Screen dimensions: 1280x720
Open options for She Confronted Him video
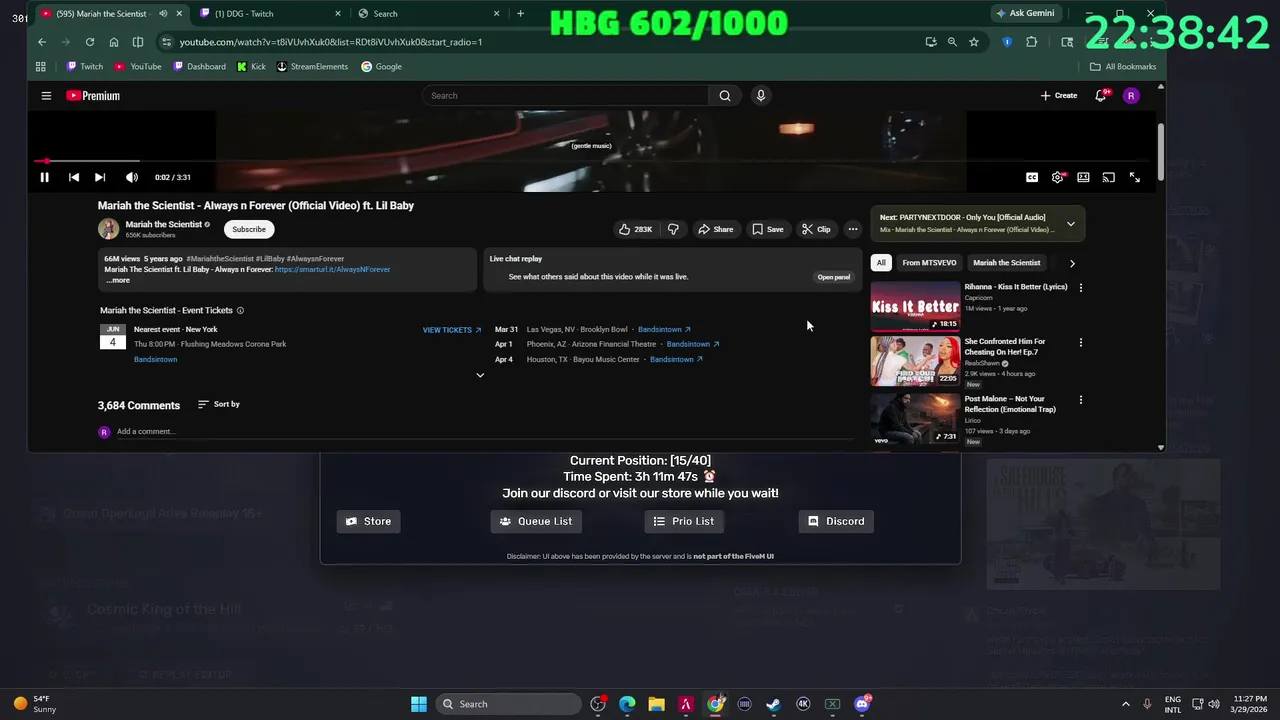pyautogui.click(x=1080, y=343)
